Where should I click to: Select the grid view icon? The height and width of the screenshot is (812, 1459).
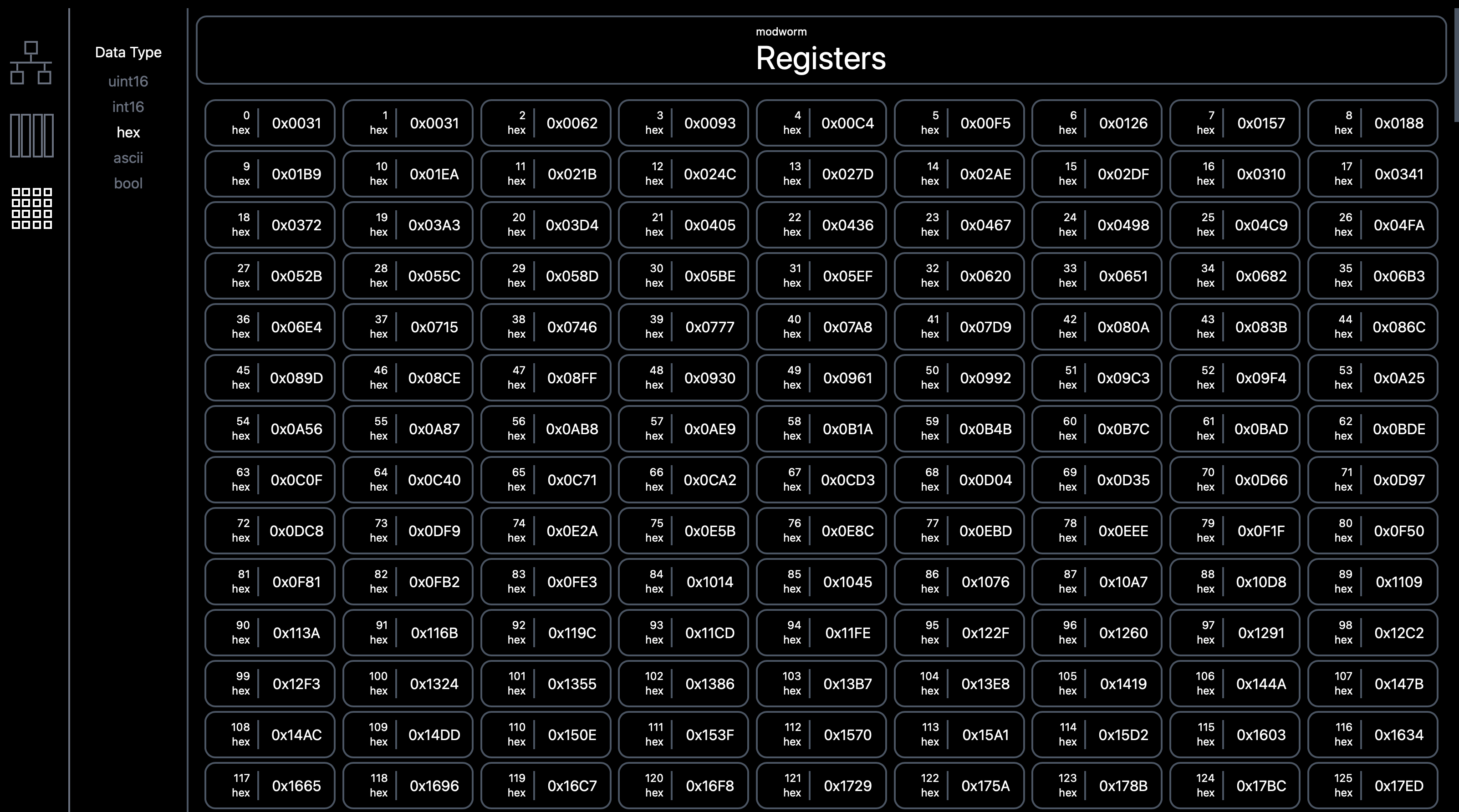pos(32,208)
